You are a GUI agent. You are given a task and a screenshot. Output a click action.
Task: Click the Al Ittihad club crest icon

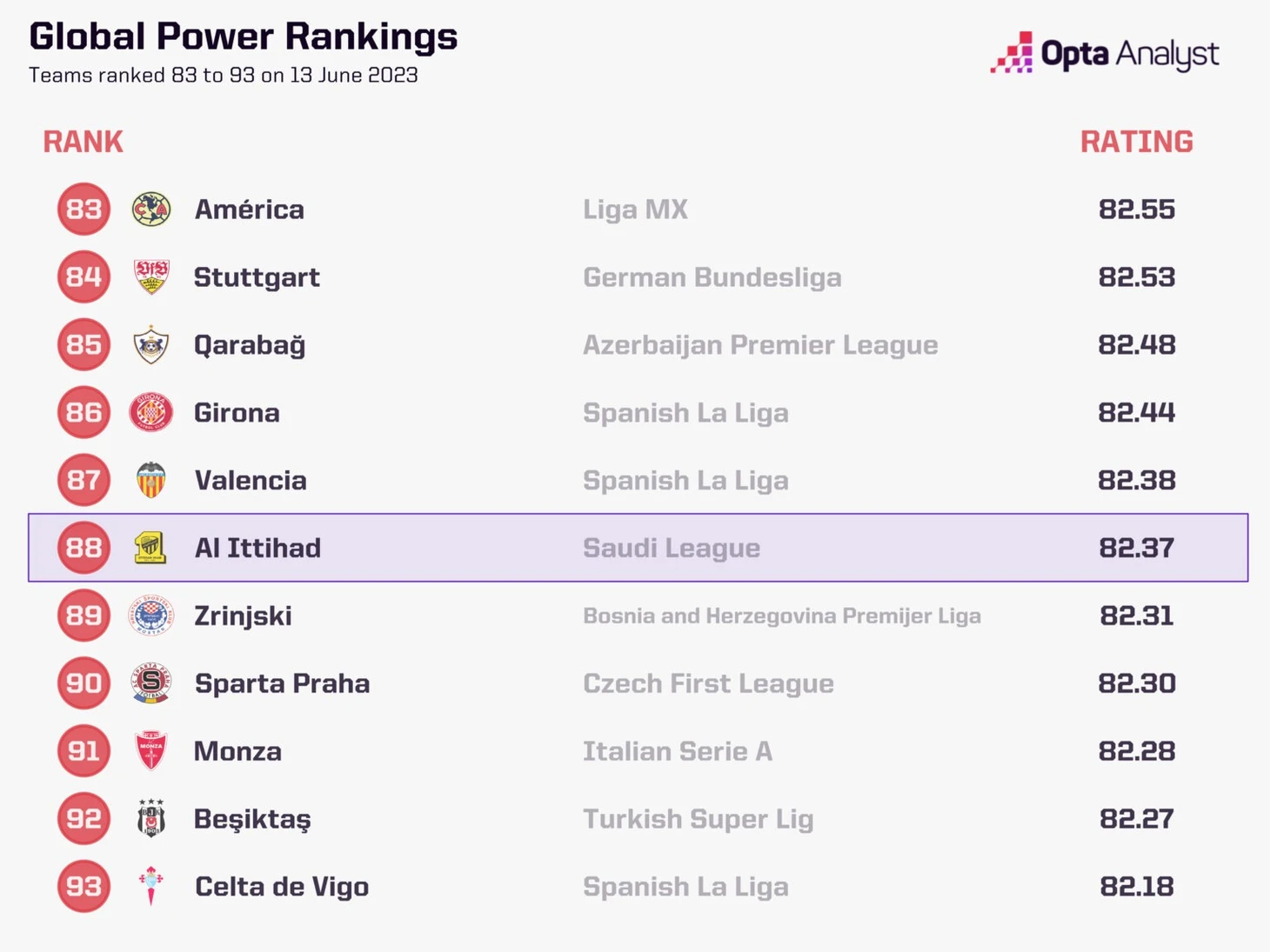[150, 548]
